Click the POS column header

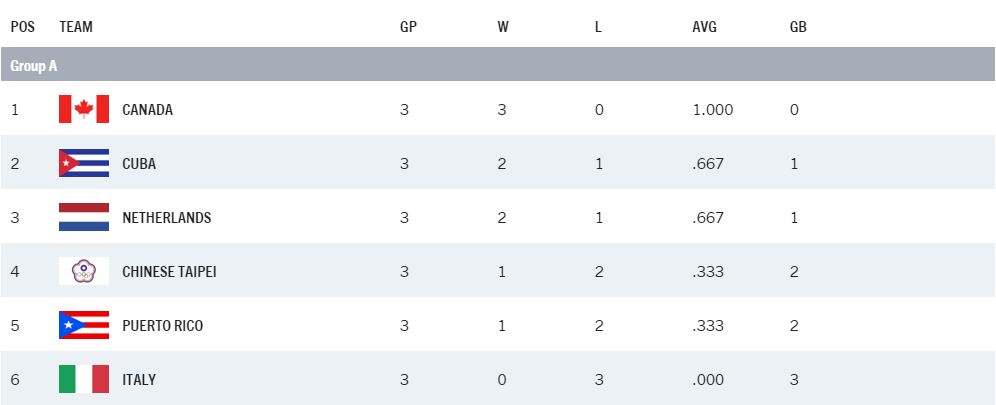[x=22, y=27]
